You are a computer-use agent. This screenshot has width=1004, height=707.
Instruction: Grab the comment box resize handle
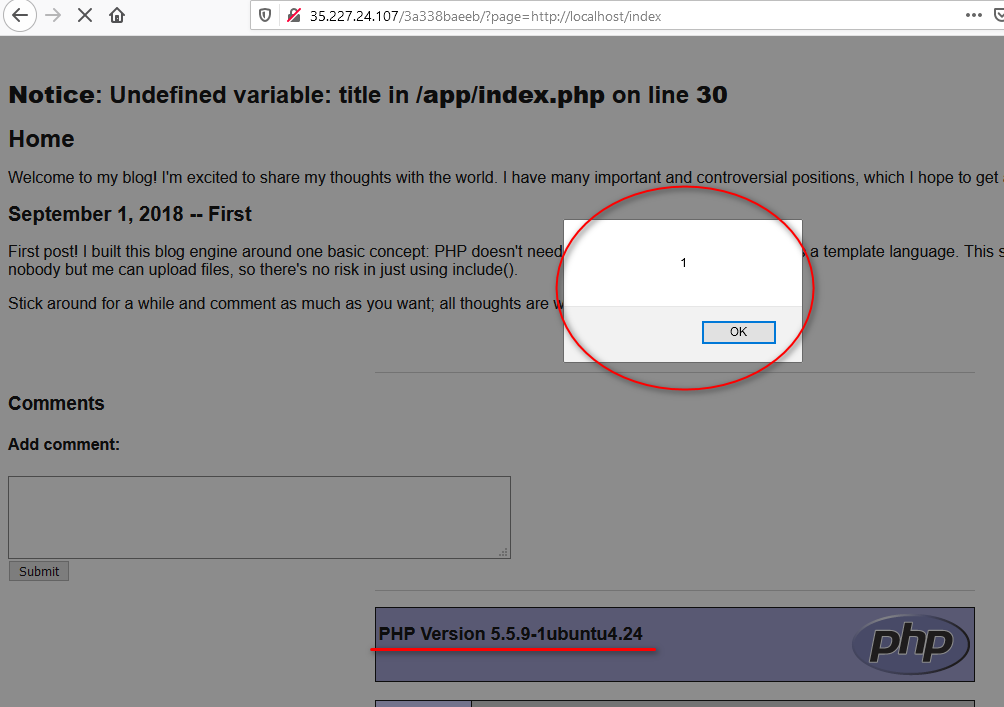point(503,551)
